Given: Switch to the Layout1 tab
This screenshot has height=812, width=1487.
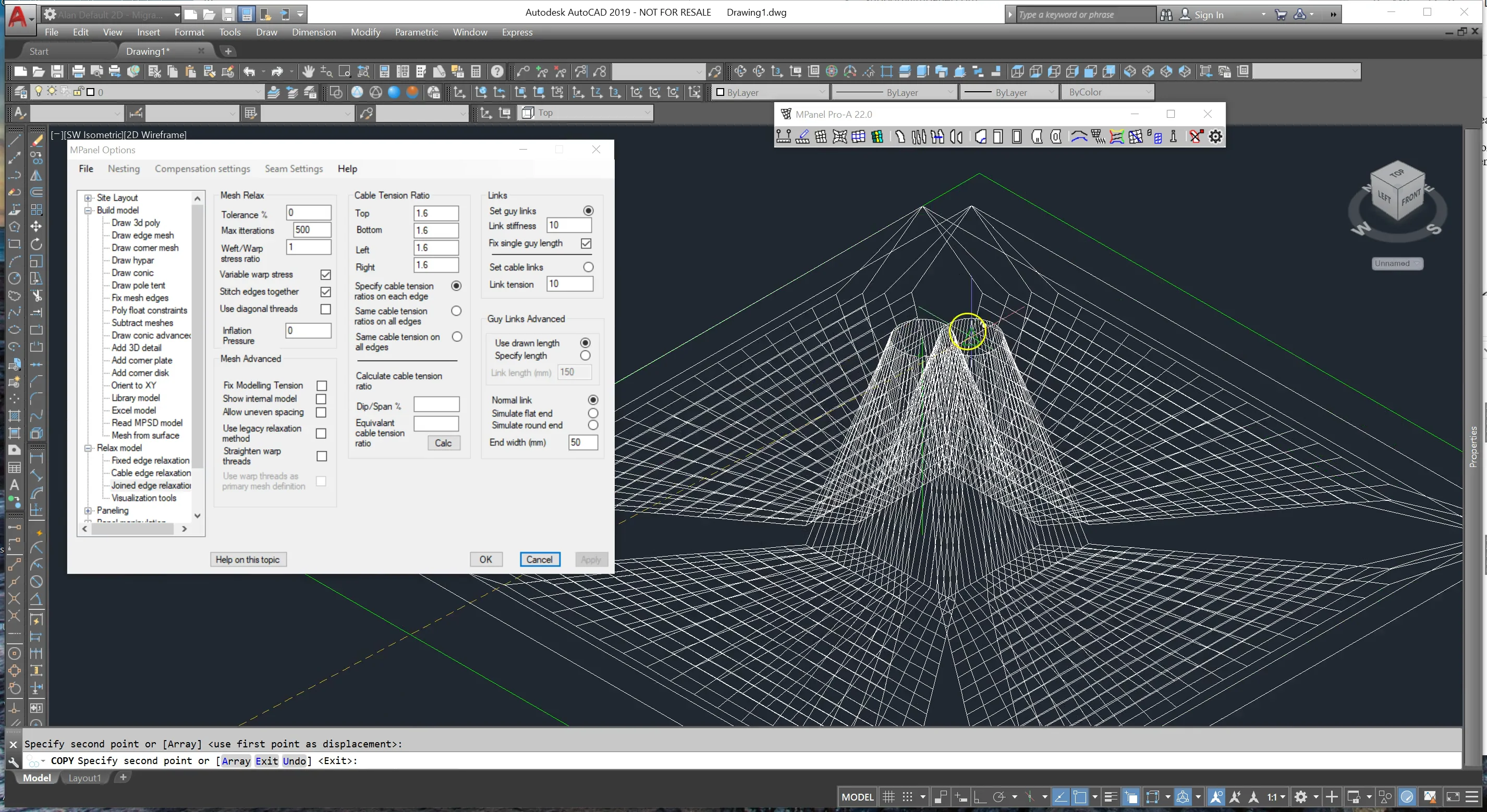Looking at the screenshot, I should click(x=84, y=778).
